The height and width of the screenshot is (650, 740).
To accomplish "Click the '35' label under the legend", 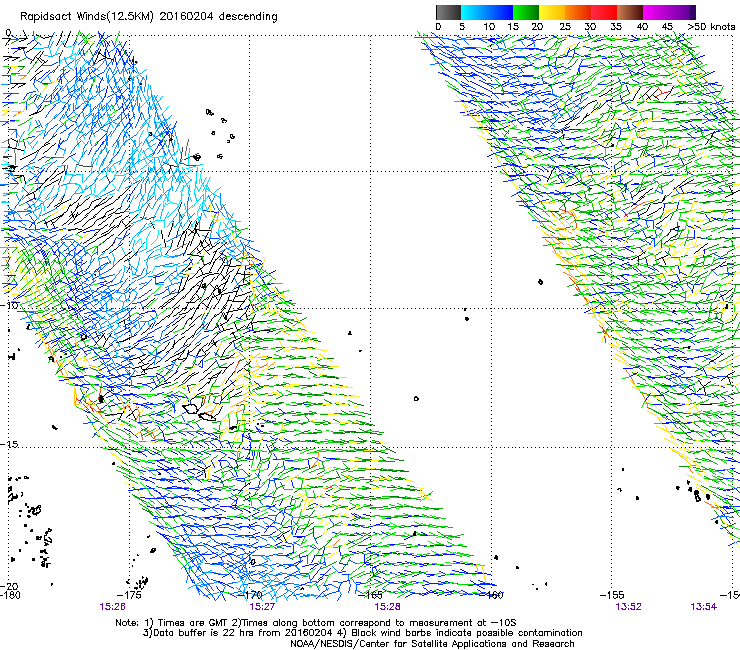I will tap(616, 27).
